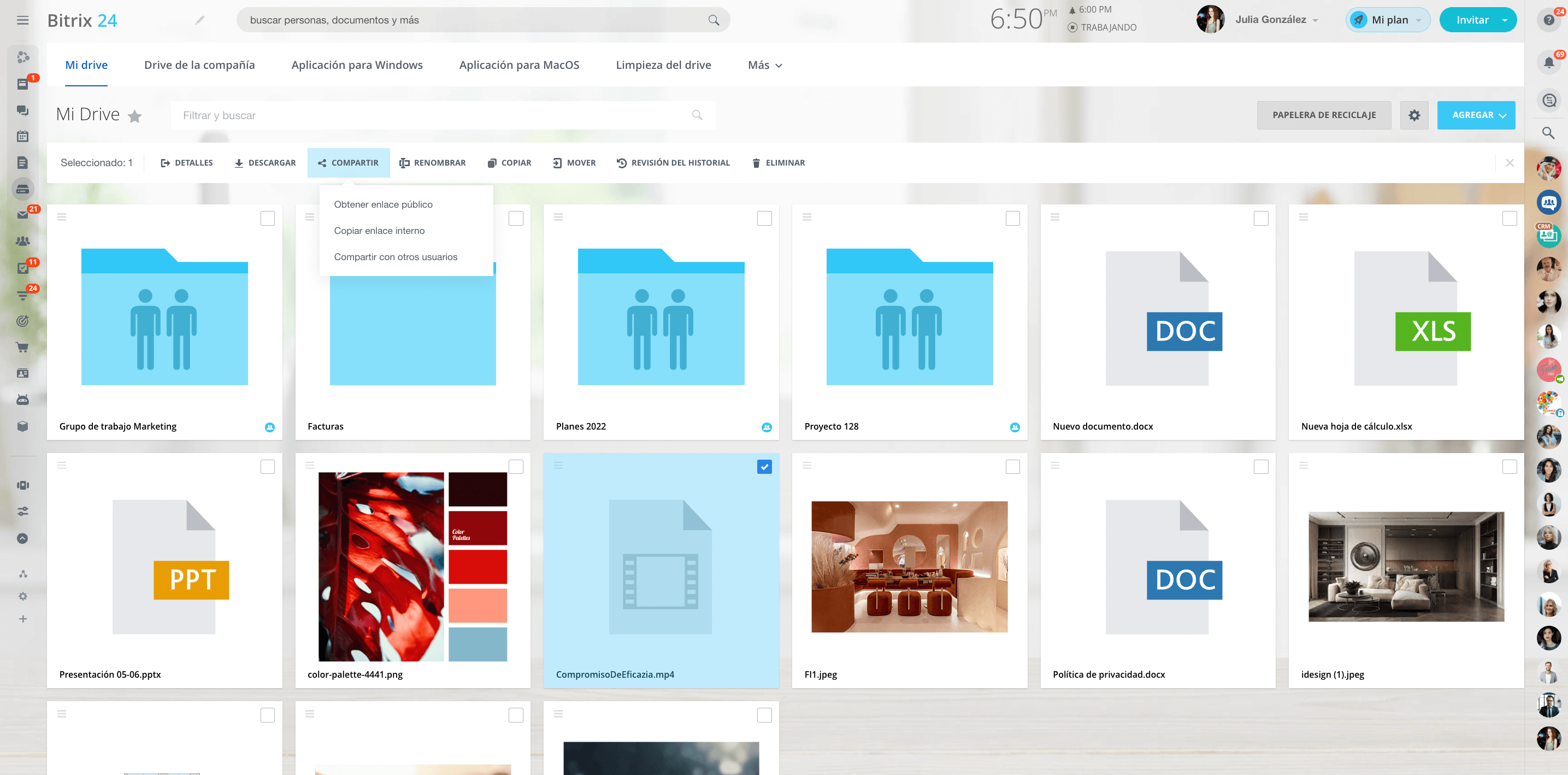
Task: Click the Papelera de reciclaje button
Action: point(1324,115)
